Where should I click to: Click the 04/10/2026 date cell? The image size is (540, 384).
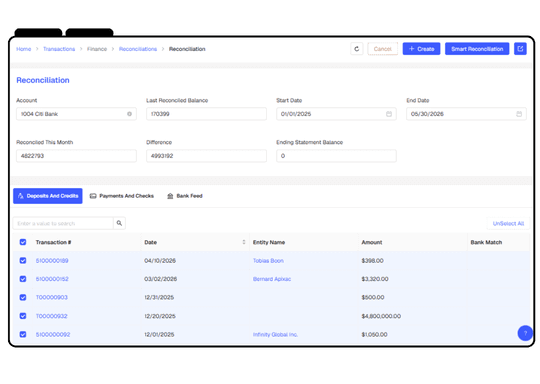pyautogui.click(x=160, y=261)
